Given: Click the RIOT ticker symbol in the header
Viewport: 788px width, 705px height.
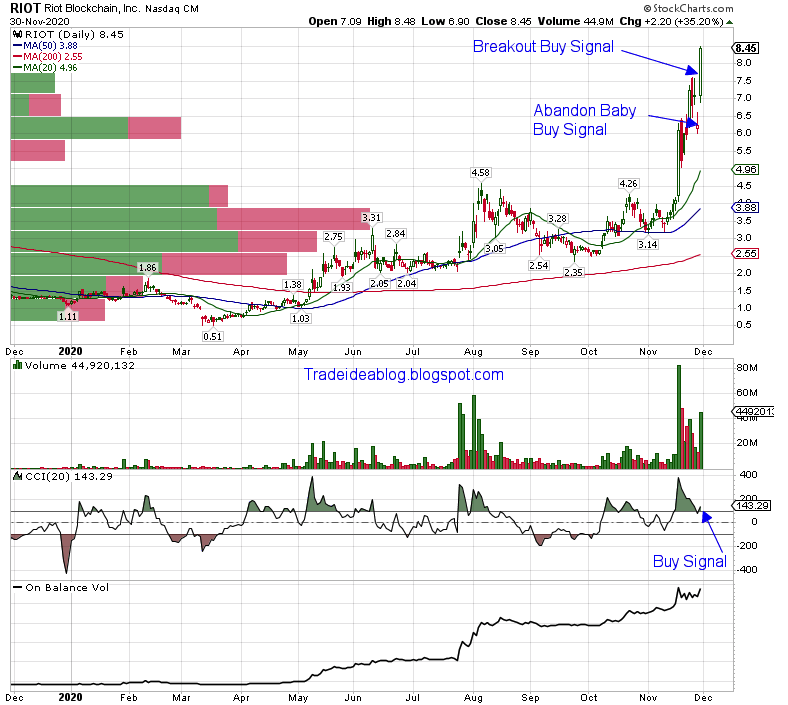Looking at the screenshot, I should 25,9.
